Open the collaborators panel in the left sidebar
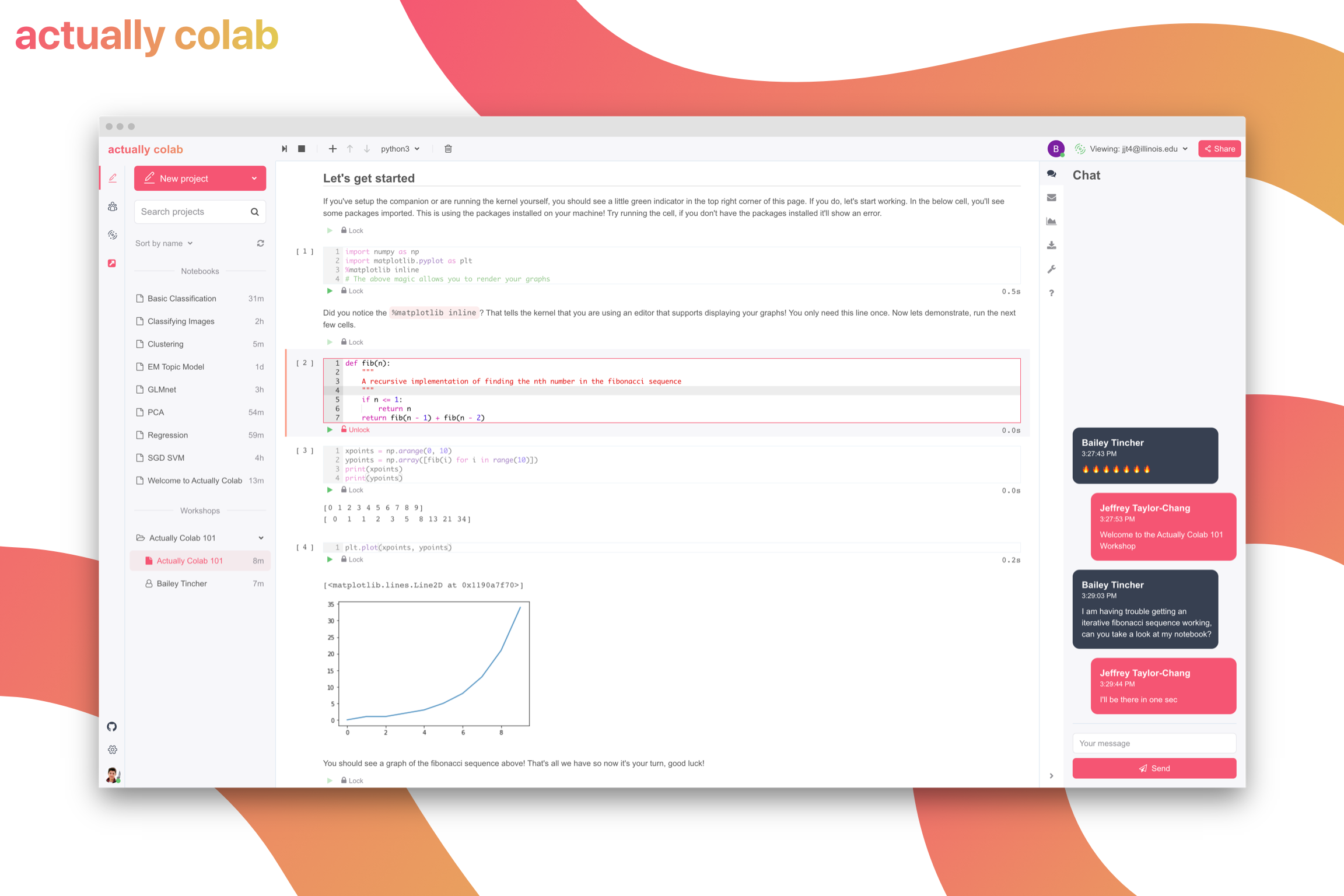The image size is (1344, 896). [x=113, y=206]
